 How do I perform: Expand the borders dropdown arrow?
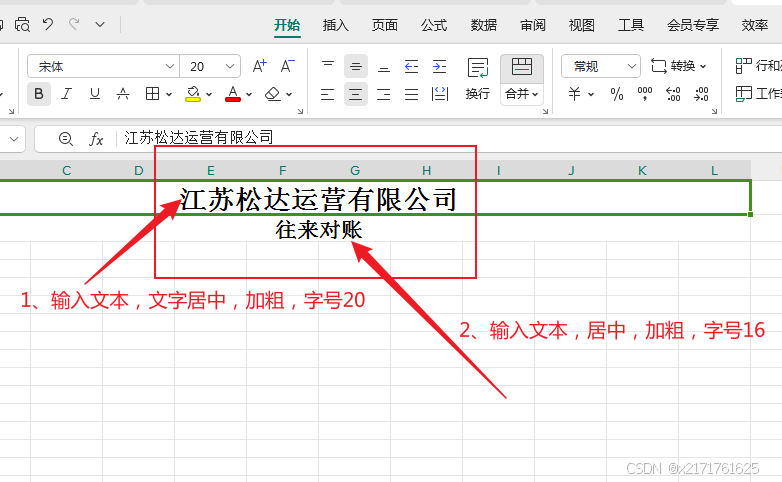point(169,94)
